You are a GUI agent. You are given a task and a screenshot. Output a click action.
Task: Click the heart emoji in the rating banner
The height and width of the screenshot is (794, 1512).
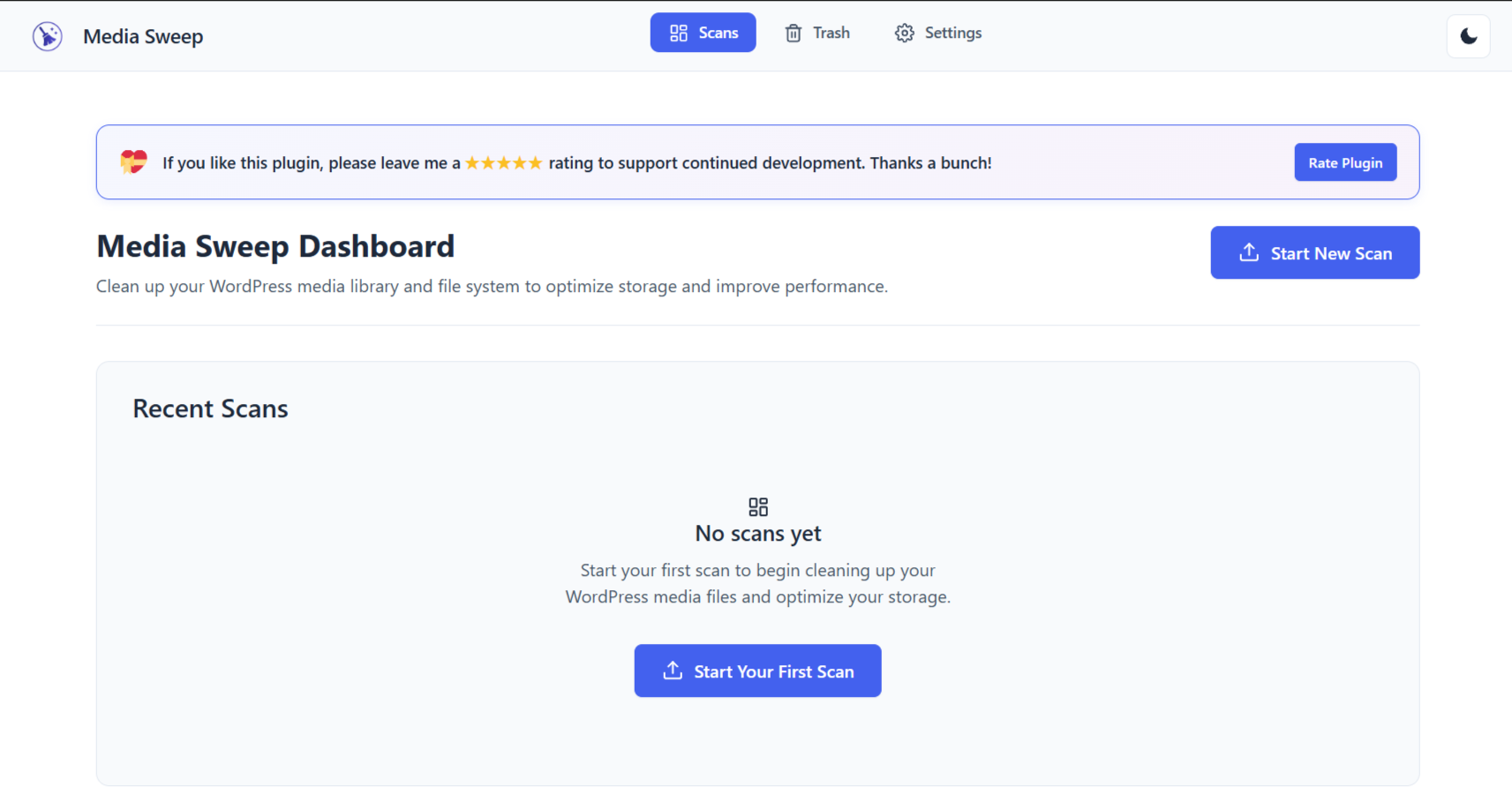[x=132, y=161]
